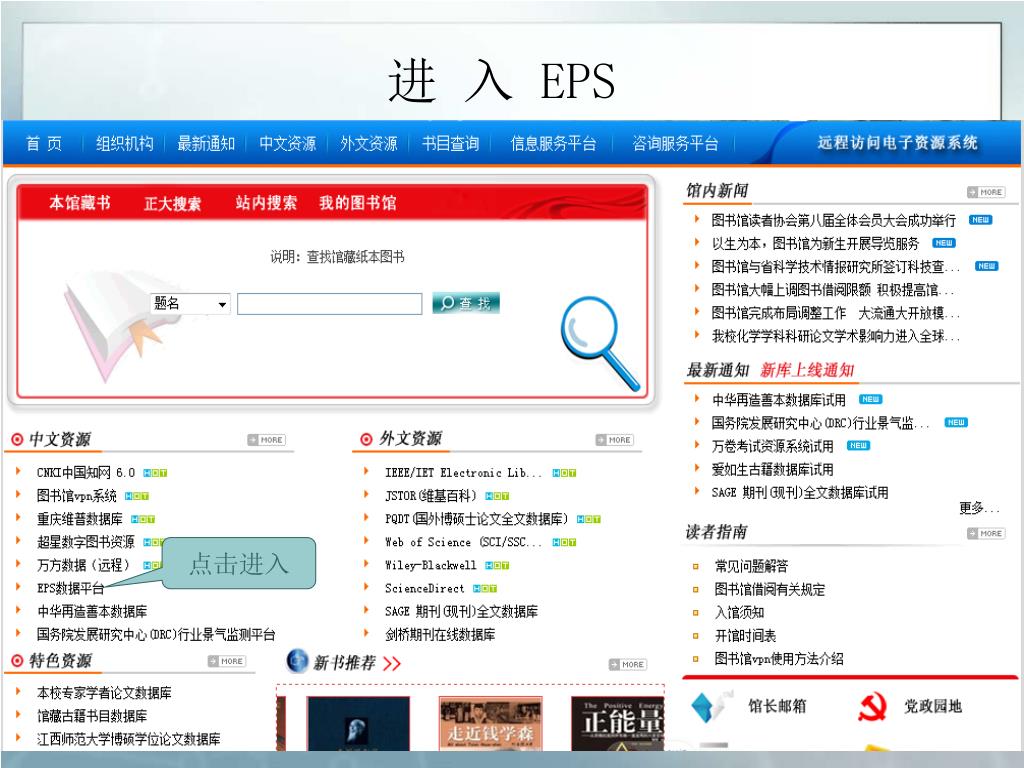
Task: Click the HOT badge next to JSTOR
Action: (x=497, y=496)
